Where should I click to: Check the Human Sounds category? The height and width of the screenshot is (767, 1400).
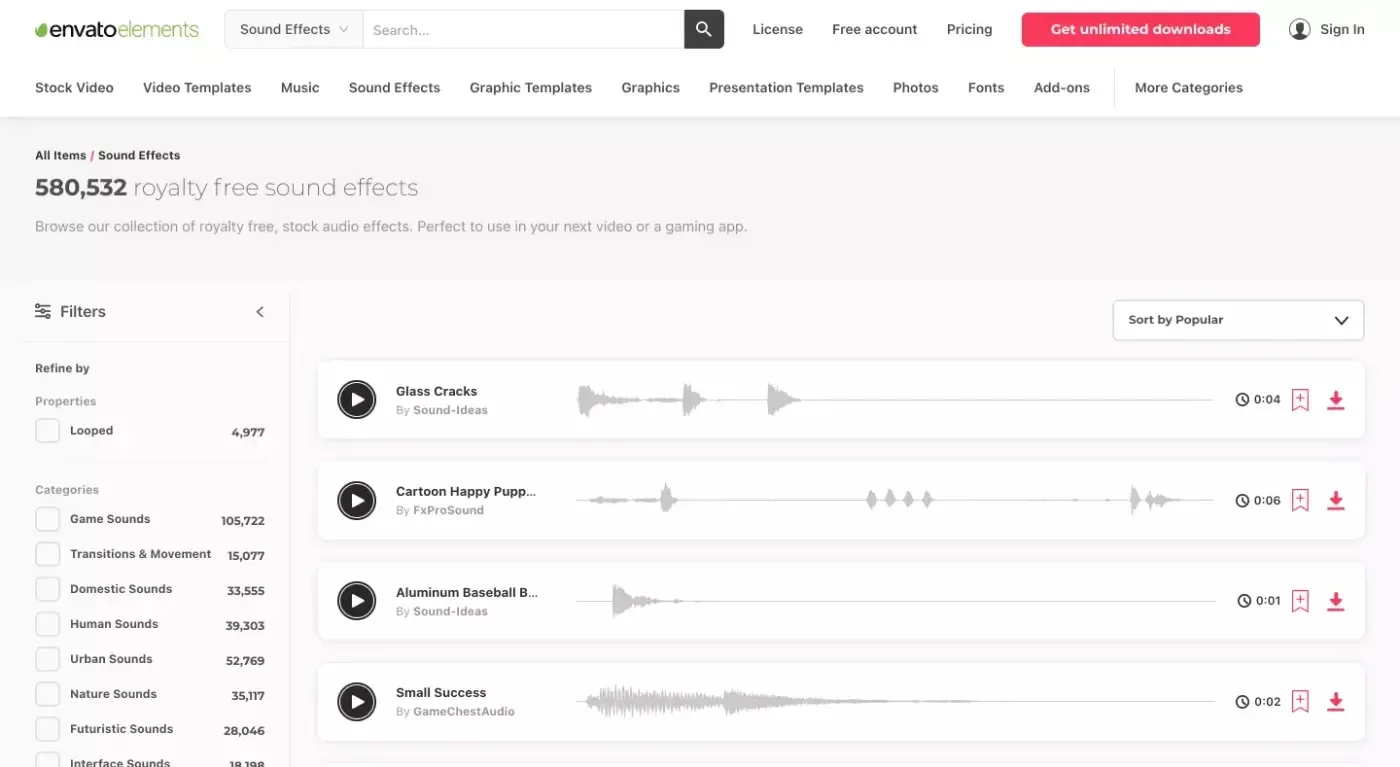click(47, 624)
